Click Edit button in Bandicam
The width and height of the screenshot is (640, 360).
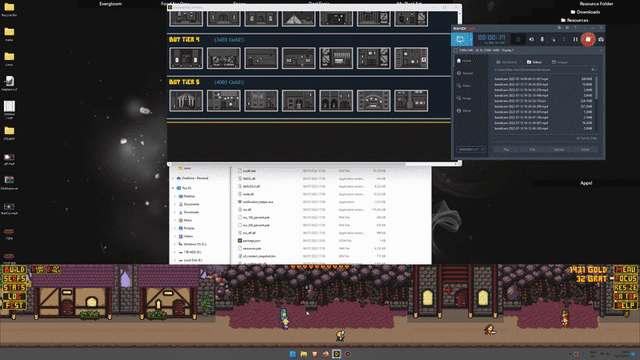[x=532, y=149]
